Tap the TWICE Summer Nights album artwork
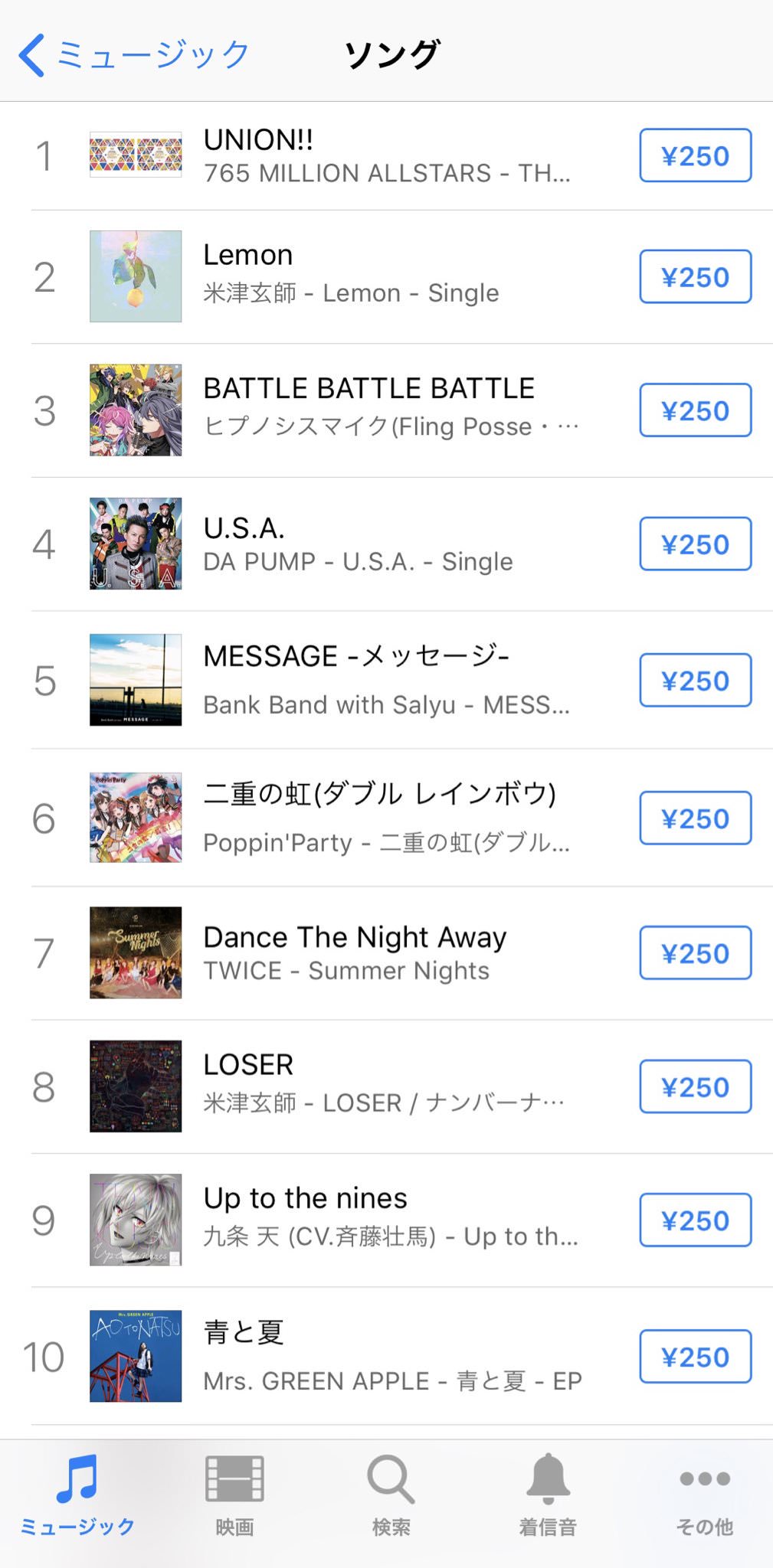 pos(136,953)
